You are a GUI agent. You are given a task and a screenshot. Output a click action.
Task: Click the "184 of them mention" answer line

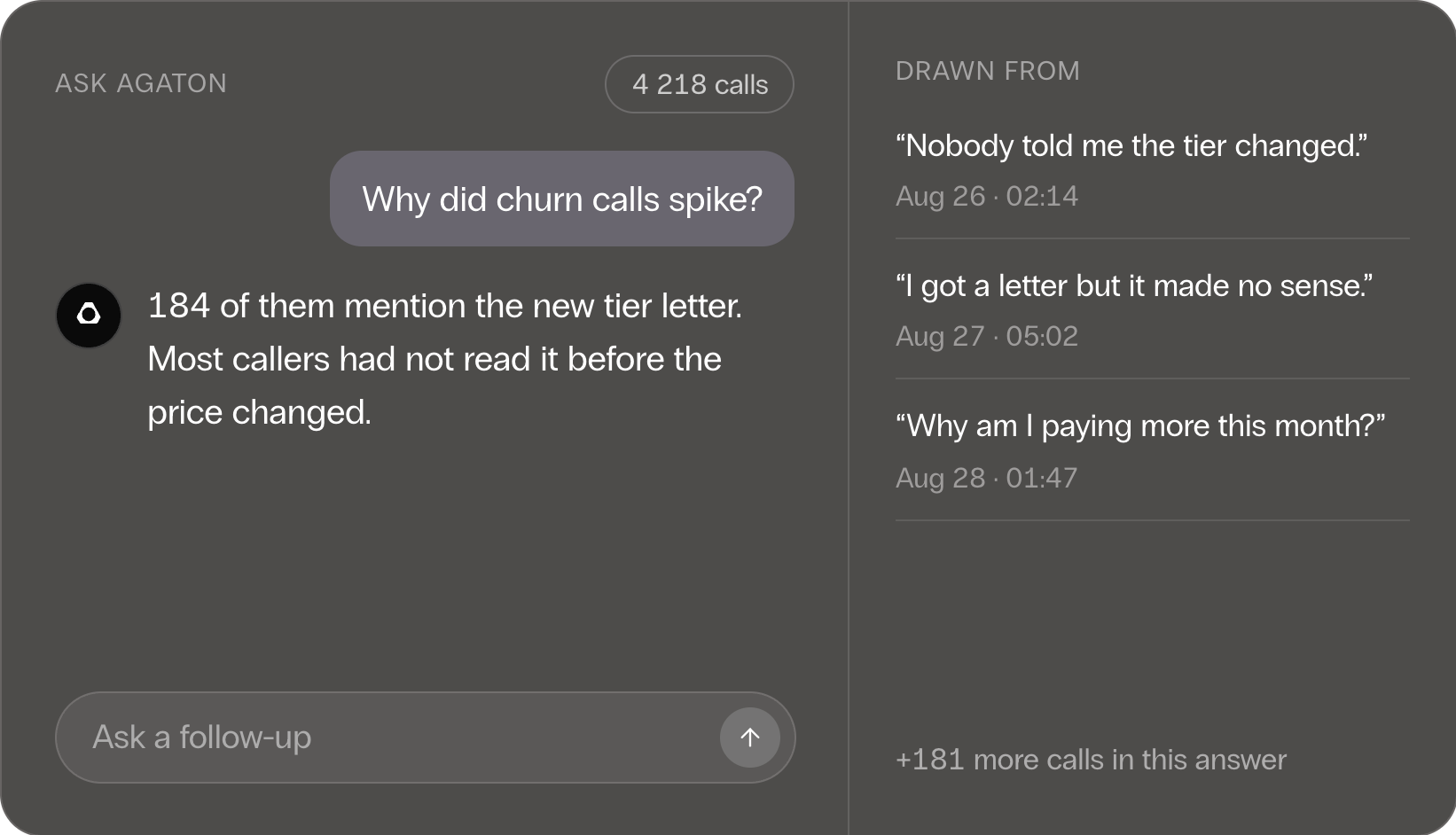click(x=445, y=306)
